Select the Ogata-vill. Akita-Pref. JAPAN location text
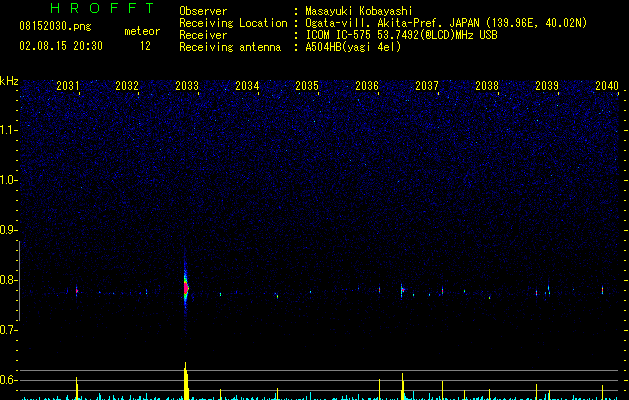629x400 pixels. tap(446, 23)
